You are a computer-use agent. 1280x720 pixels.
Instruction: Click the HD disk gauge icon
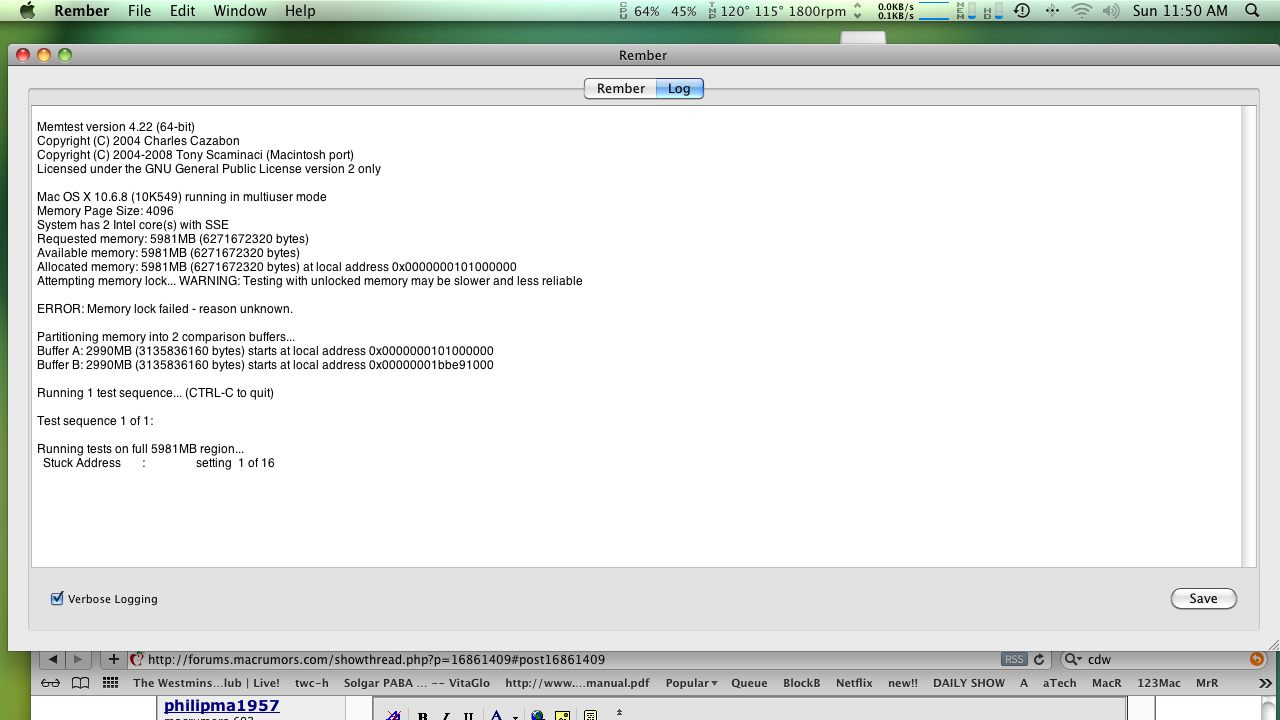[x=993, y=11]
